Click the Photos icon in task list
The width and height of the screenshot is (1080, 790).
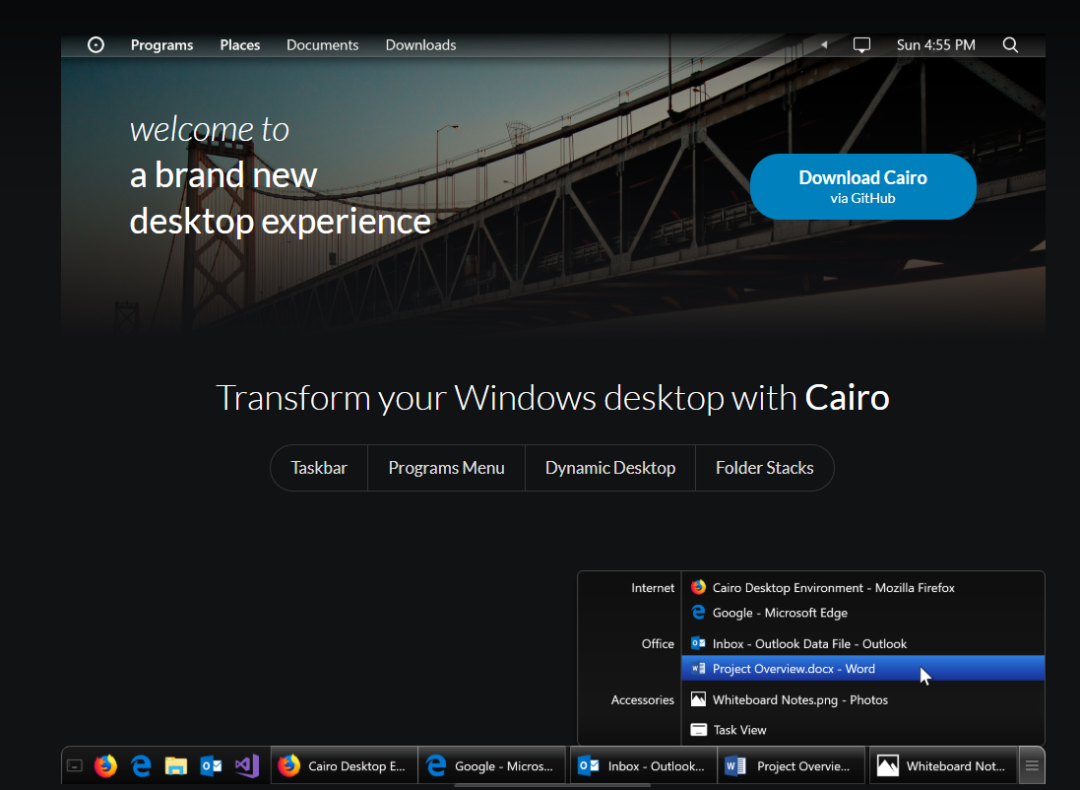coord(698,699)
